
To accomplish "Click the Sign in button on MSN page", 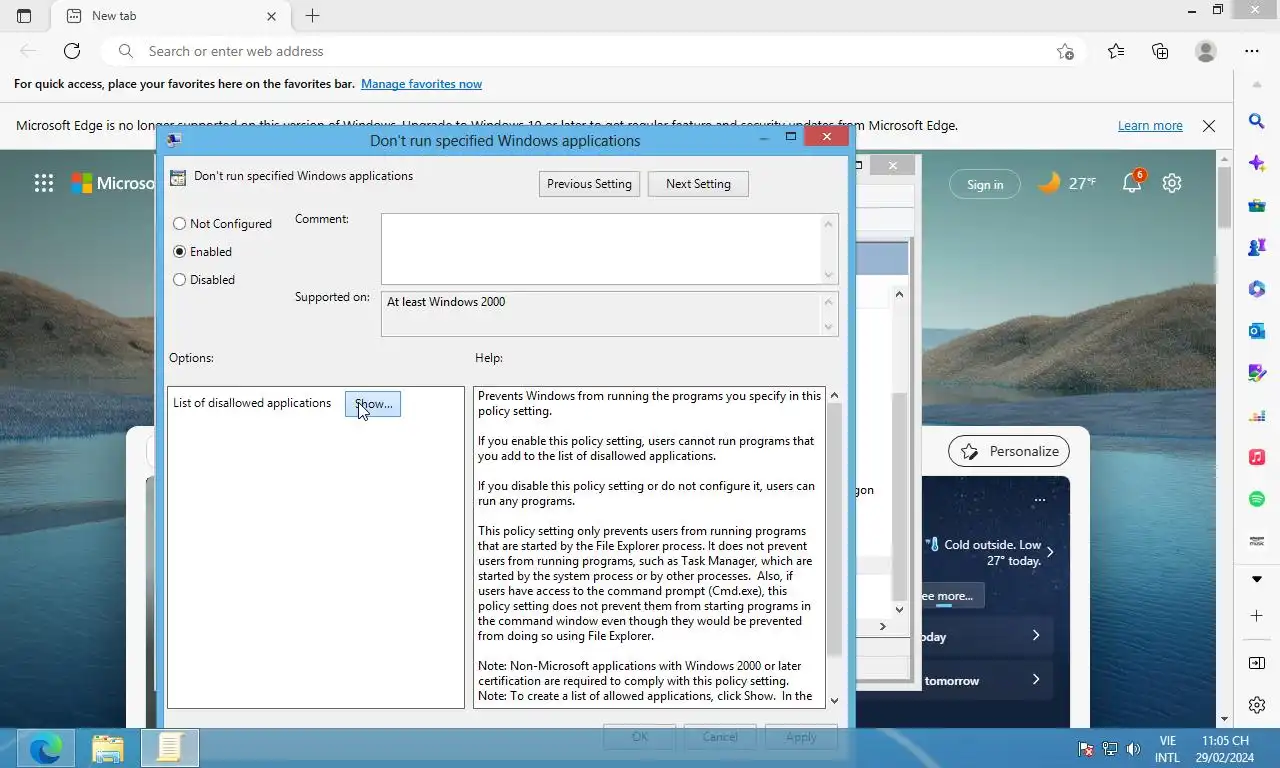I will coord(984,184).
